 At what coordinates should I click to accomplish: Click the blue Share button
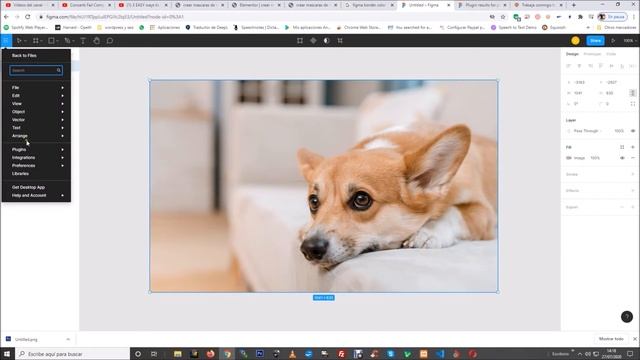[595, 40]
